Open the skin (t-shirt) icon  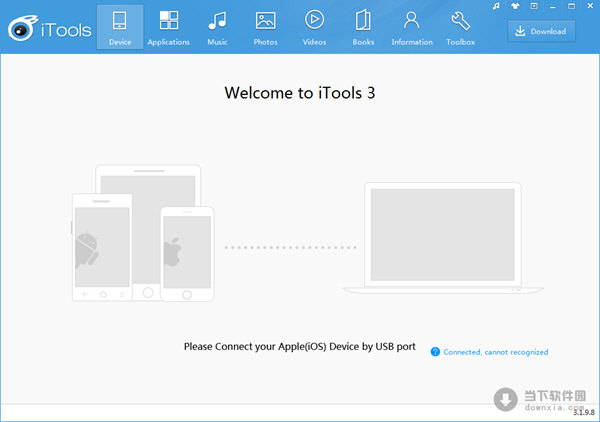pos(515,6)
